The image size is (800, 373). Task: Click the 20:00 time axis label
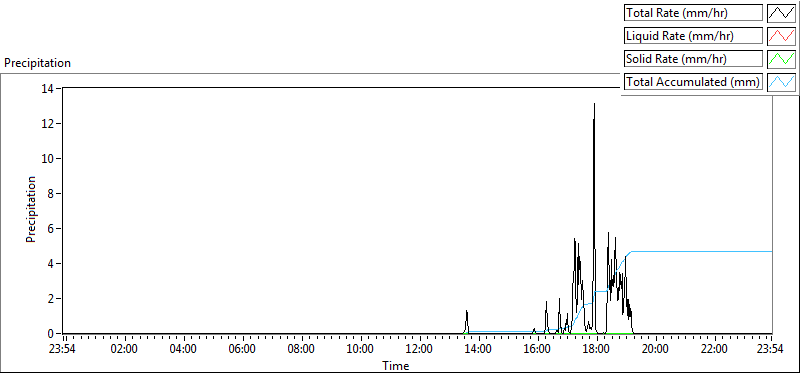pos(655,349)
